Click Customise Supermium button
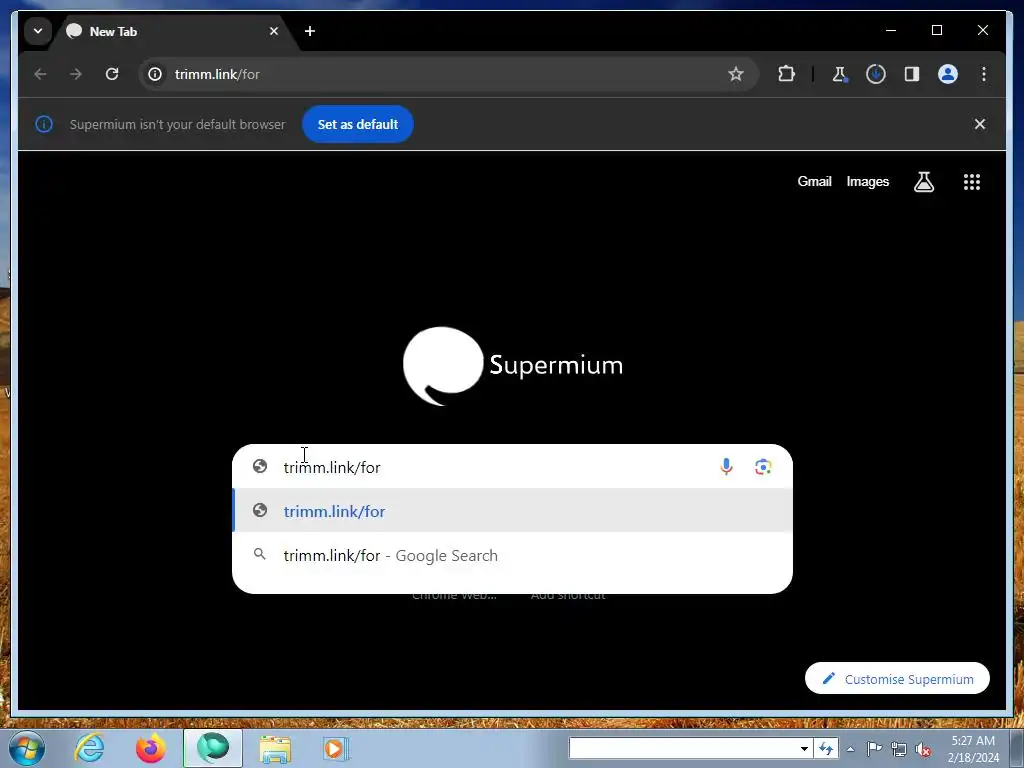Viewport: 1024px width, 768px height. (x=897, y=679)
